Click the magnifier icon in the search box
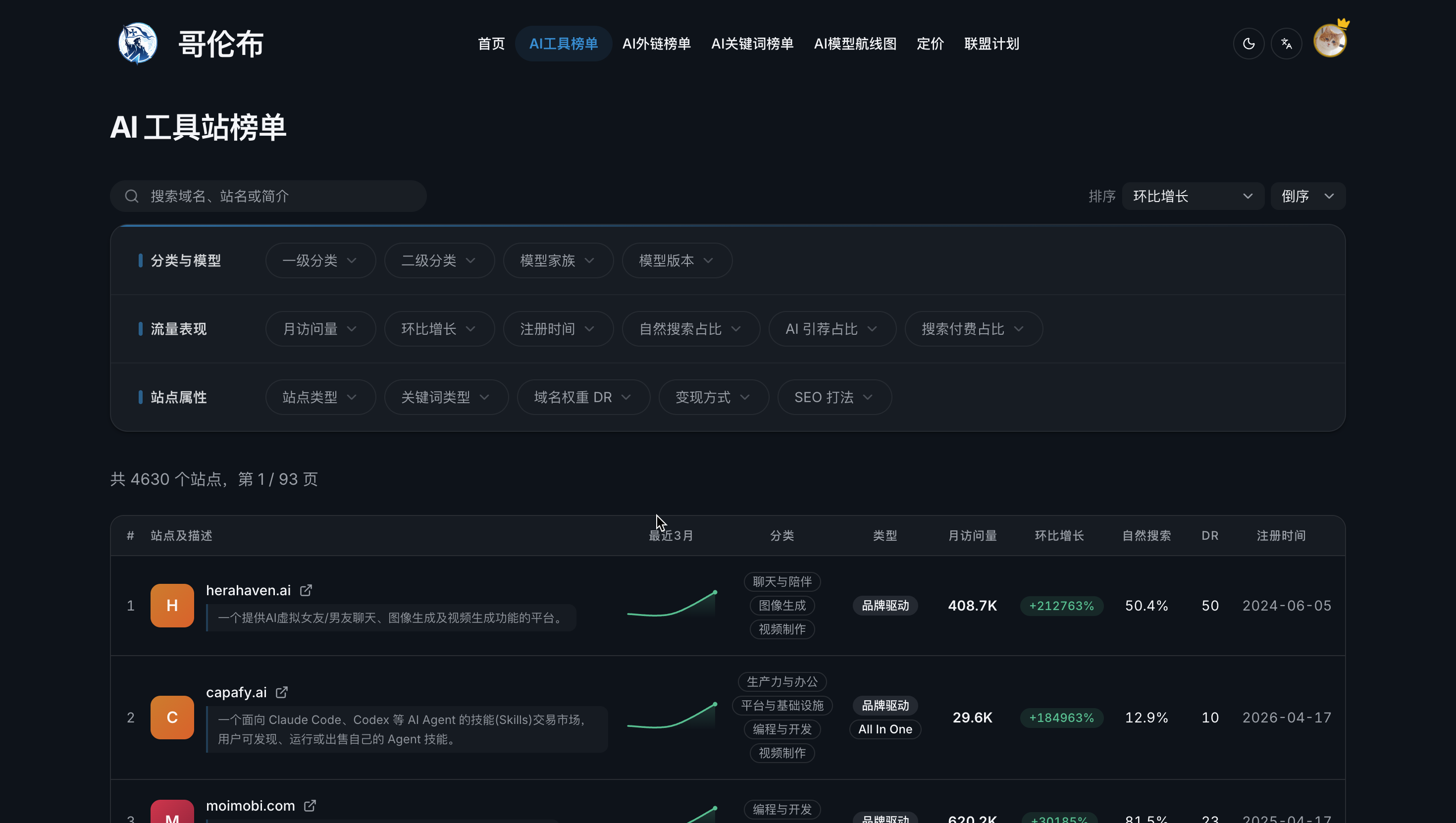 (132, 196)
